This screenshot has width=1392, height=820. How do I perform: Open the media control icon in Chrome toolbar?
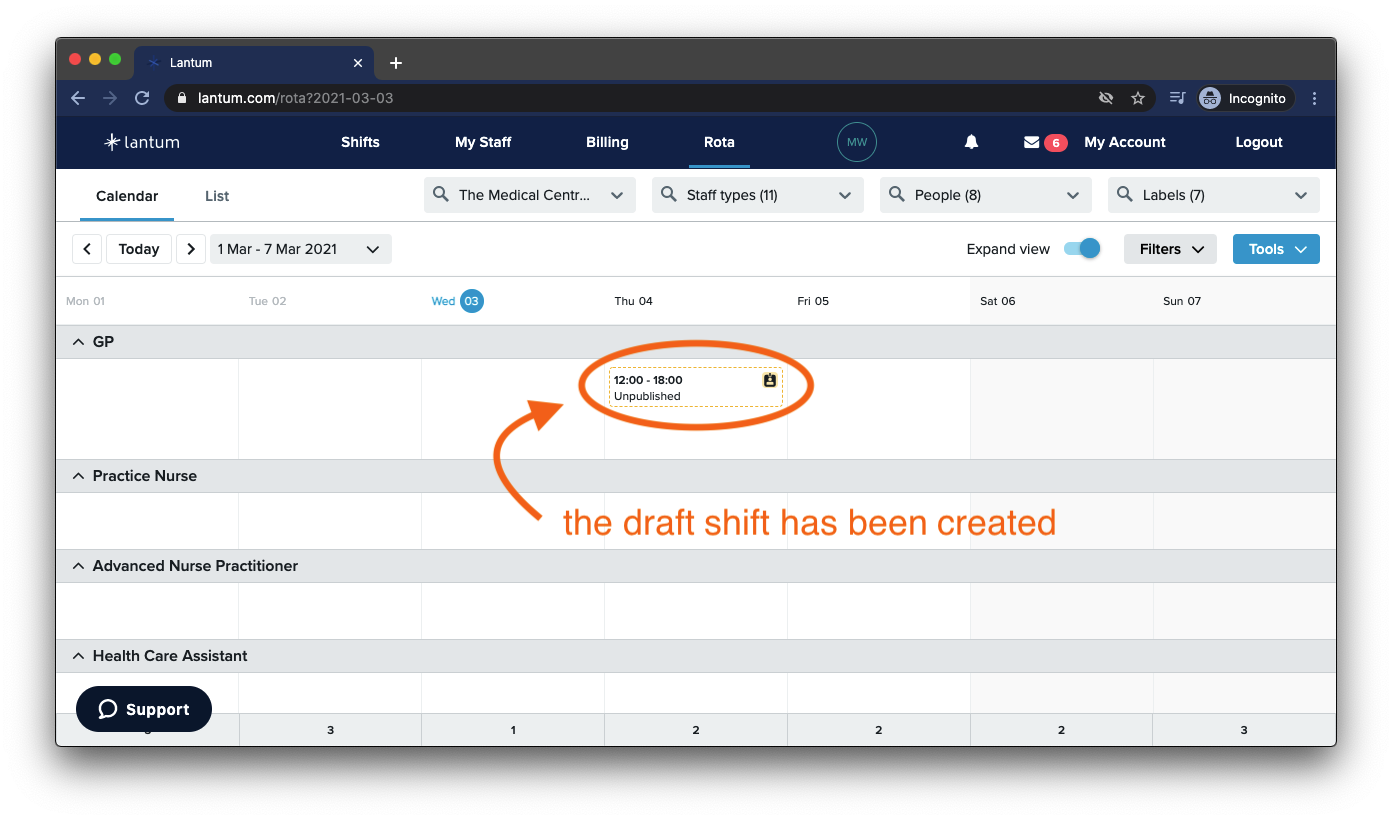(1178, 98)
